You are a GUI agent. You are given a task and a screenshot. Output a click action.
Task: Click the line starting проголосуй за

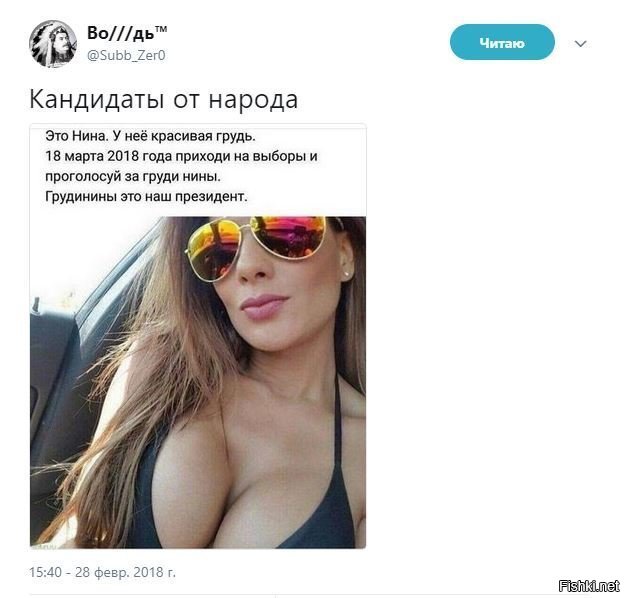[x=133, y=176]
